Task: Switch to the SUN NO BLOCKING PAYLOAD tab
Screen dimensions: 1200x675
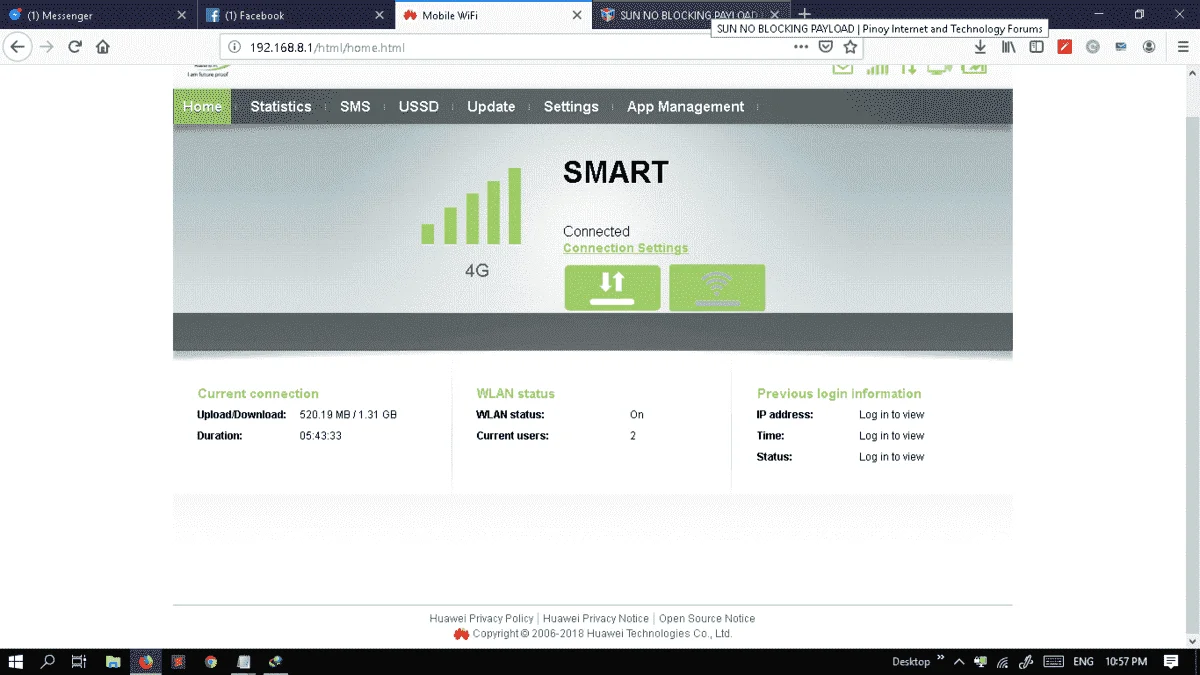Action: click(690, 15)
